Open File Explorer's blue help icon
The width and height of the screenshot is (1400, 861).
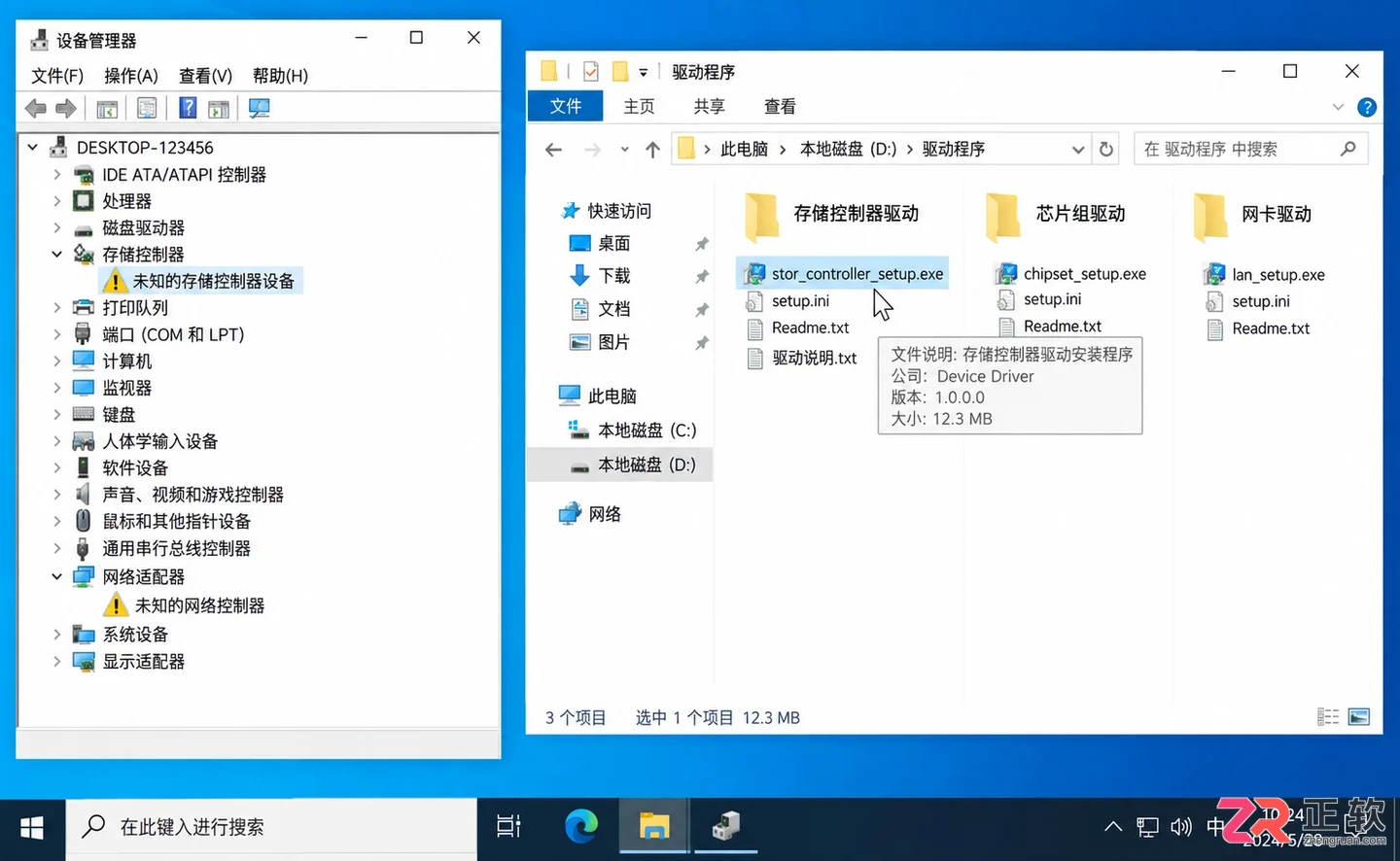tap(1367, 107)
